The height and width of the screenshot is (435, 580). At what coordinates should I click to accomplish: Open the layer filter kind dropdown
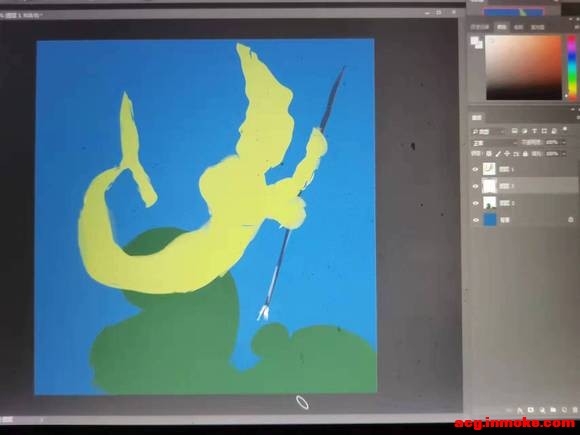click(x=488, y=131)
